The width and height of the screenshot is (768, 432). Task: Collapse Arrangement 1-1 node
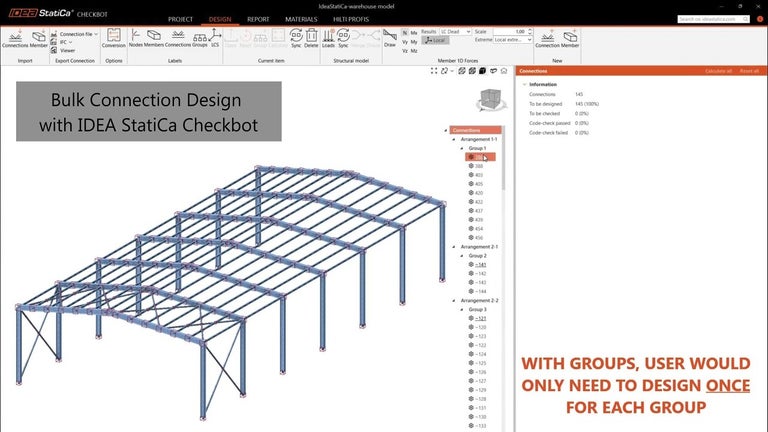point(454,140)
